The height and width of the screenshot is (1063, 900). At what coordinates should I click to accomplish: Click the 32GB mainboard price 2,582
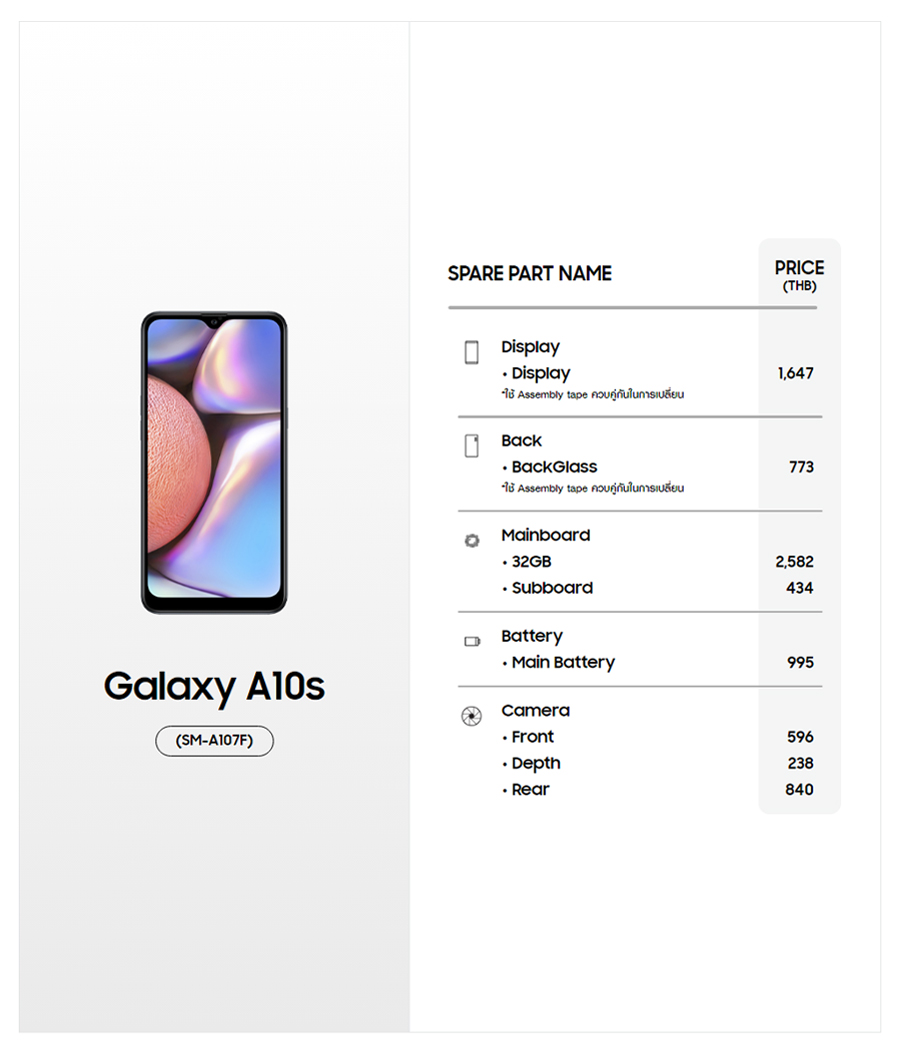click(x=795, y=562)
